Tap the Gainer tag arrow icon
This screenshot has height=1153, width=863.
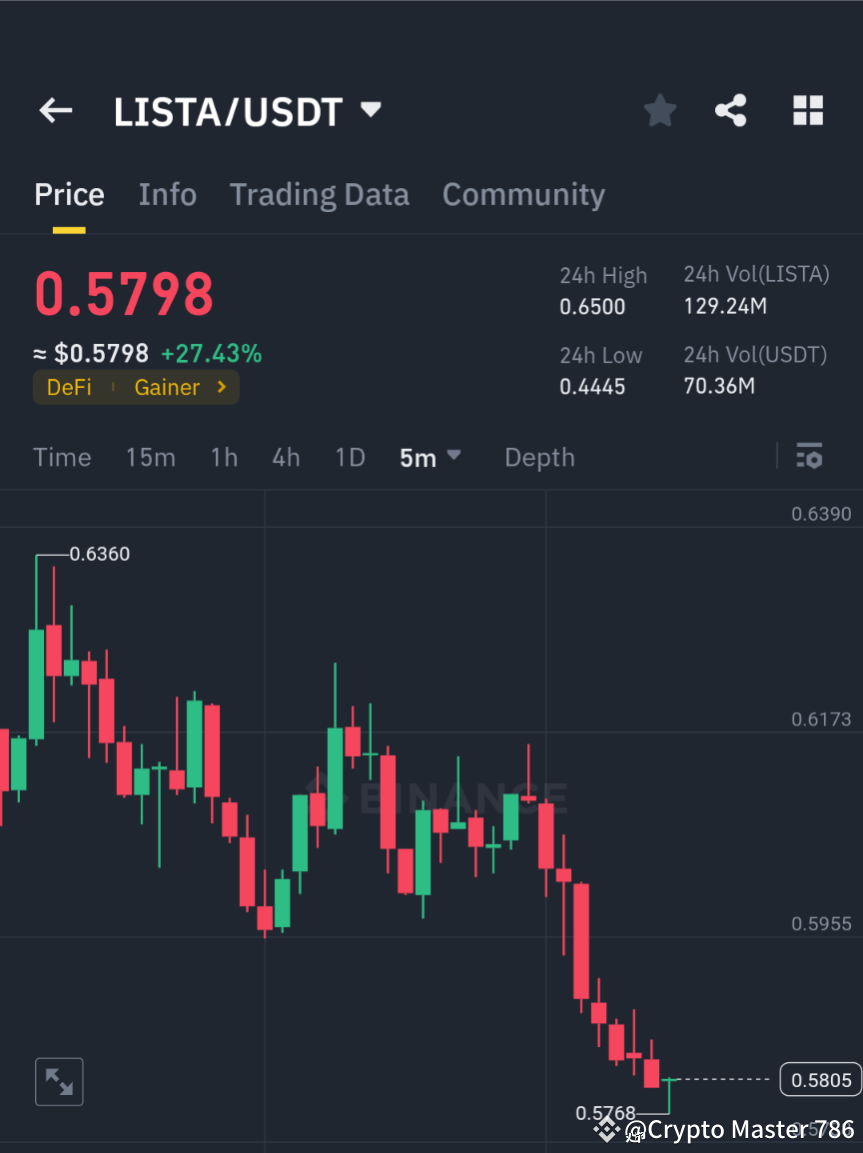[219, 387]
